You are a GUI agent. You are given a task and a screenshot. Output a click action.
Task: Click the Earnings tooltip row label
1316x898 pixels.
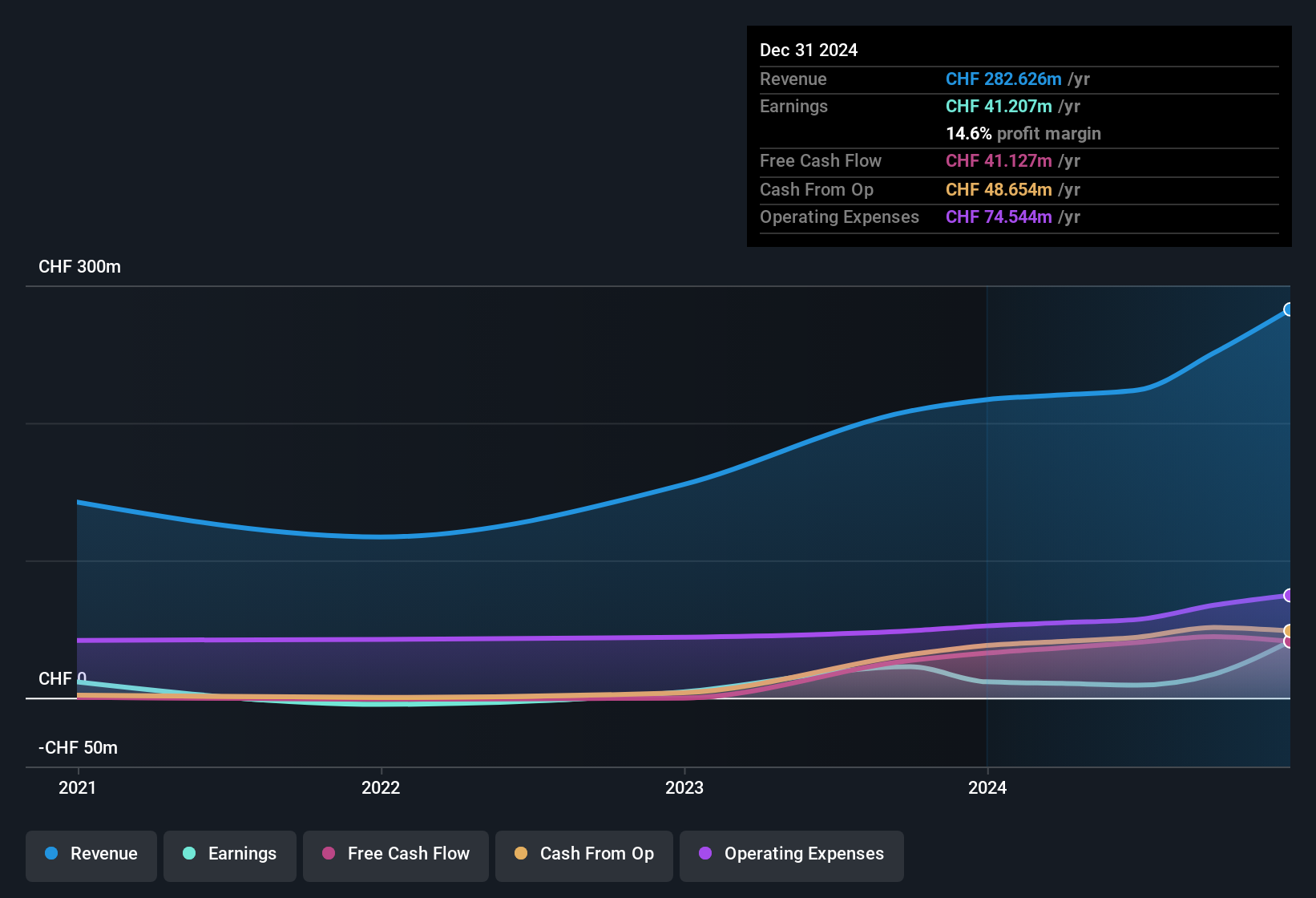click(793, 107)
